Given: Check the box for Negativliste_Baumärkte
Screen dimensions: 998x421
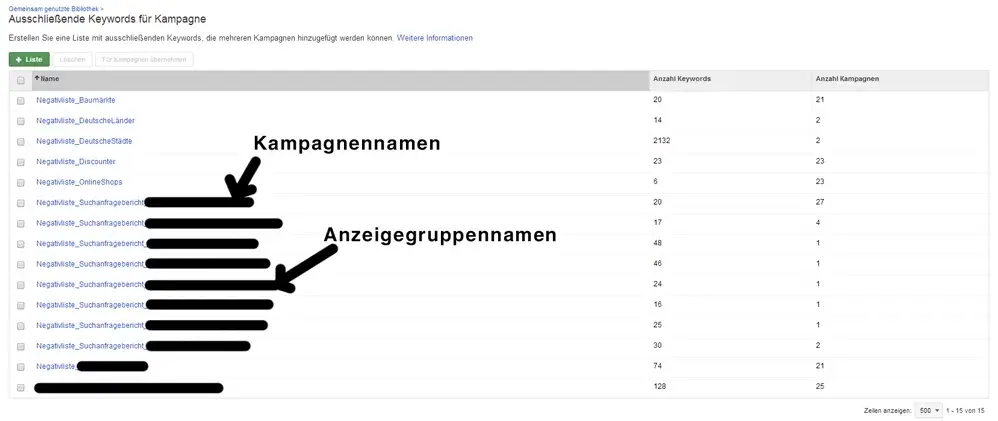Looking at the screenshot, I should 21,101.
